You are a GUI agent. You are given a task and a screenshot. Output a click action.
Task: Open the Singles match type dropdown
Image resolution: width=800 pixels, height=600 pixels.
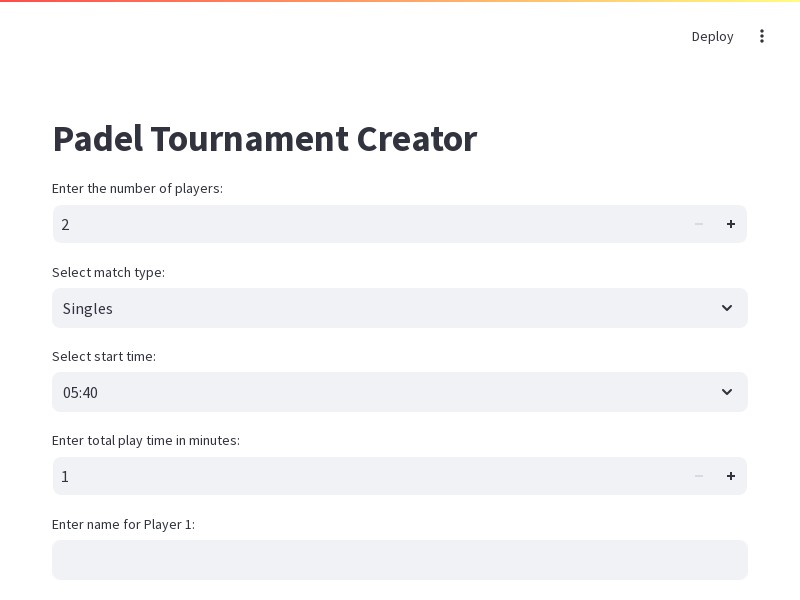coord(399,308)
